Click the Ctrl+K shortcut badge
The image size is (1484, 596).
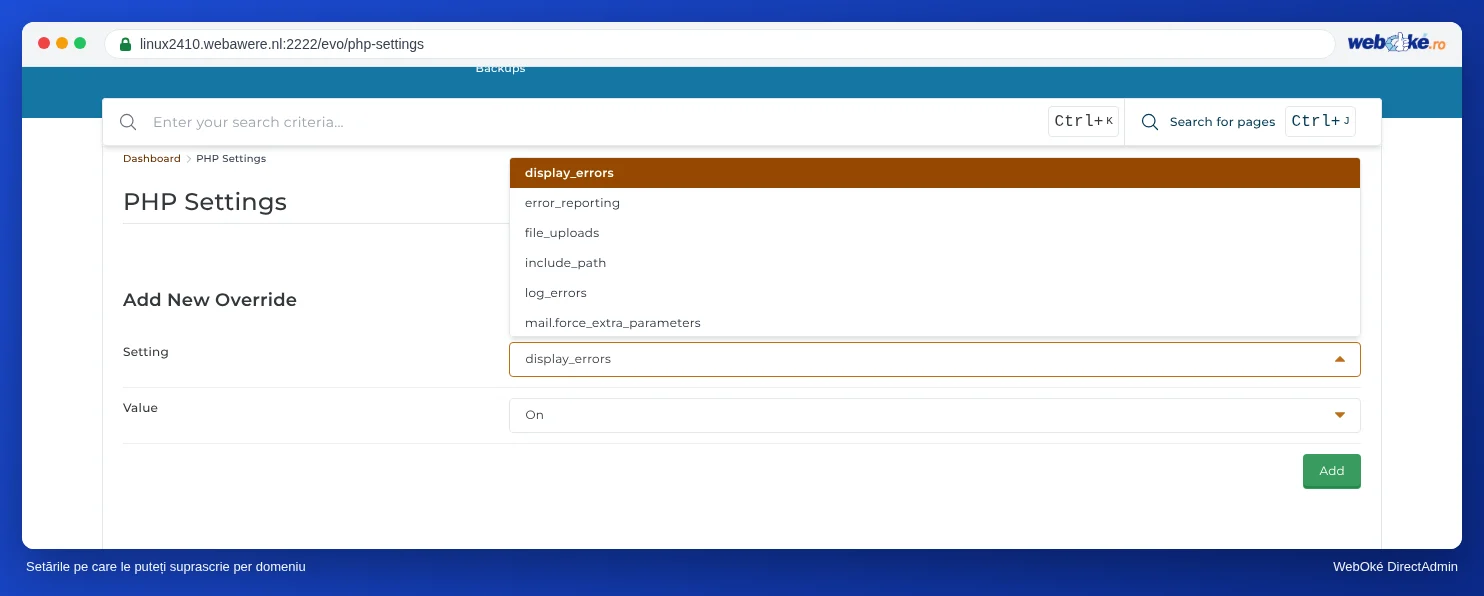1083,121
